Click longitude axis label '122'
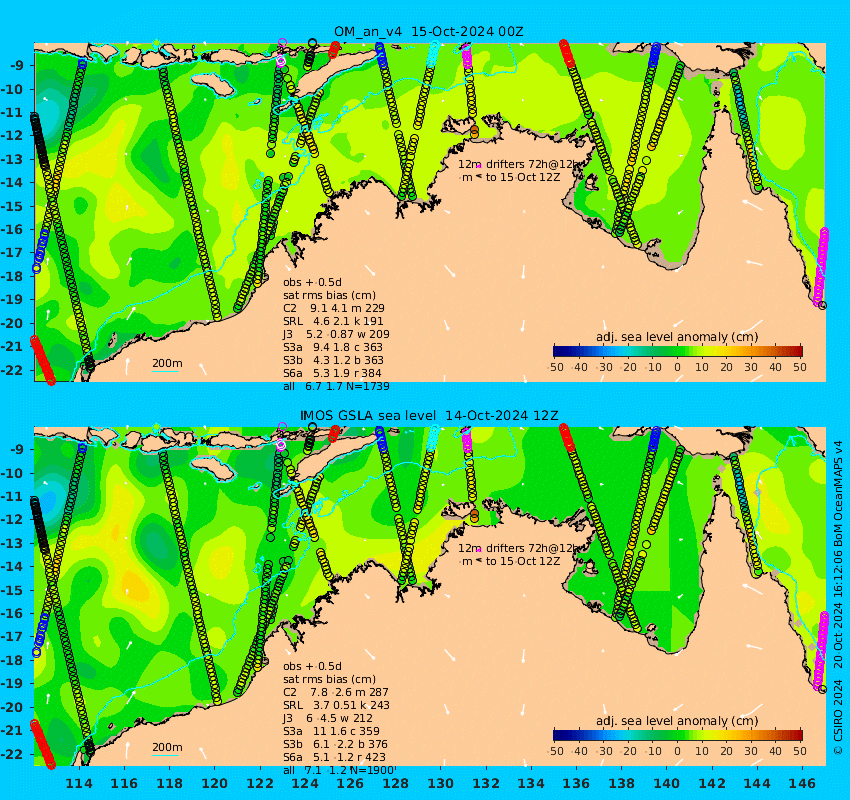850x800 pixels. (260, 784)
